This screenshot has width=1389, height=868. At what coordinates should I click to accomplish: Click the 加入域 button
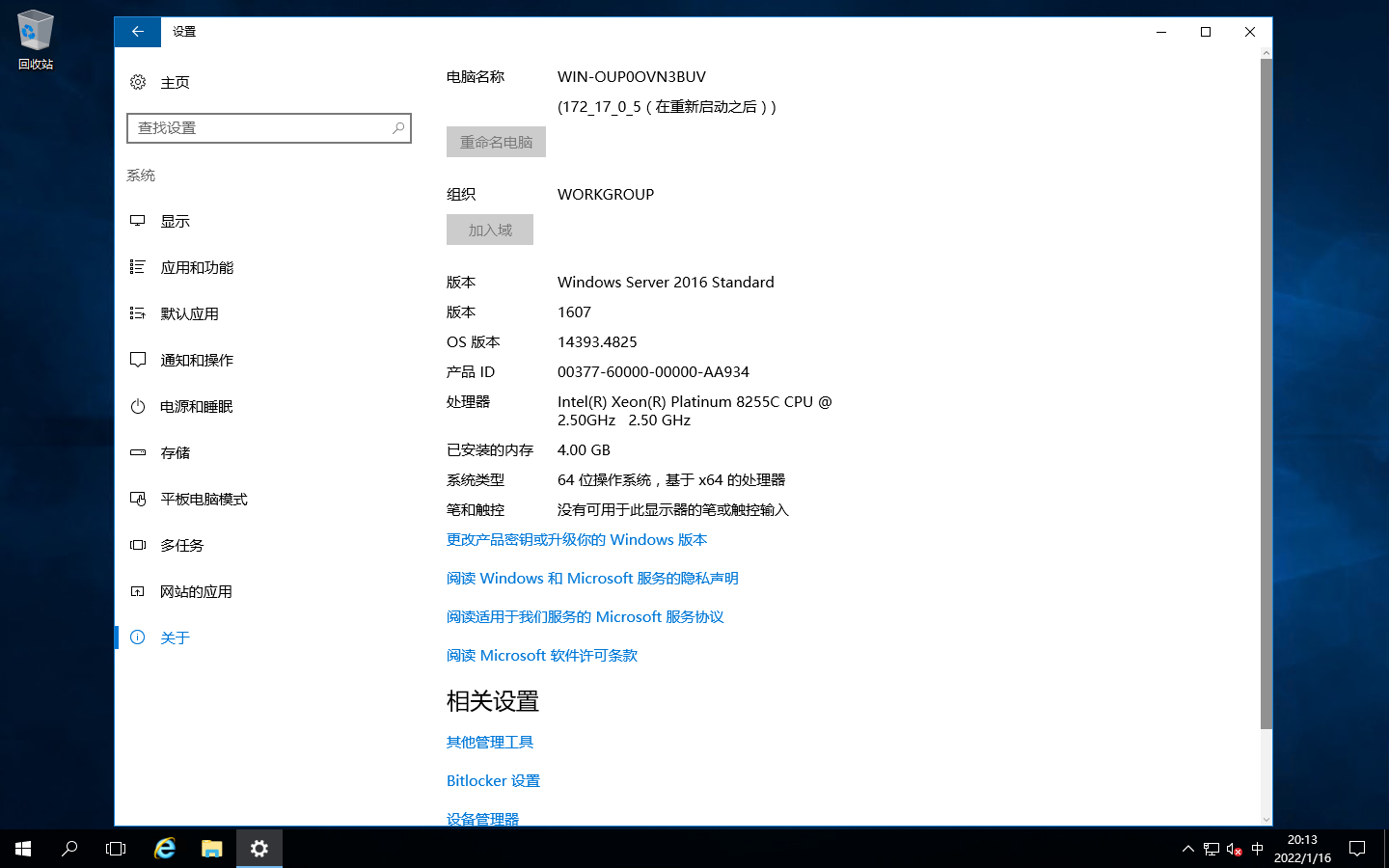pos(490,230)
